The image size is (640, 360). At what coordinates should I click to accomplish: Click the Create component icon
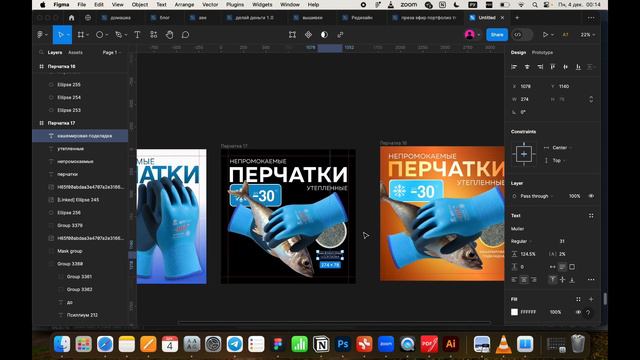click(308, 35)
